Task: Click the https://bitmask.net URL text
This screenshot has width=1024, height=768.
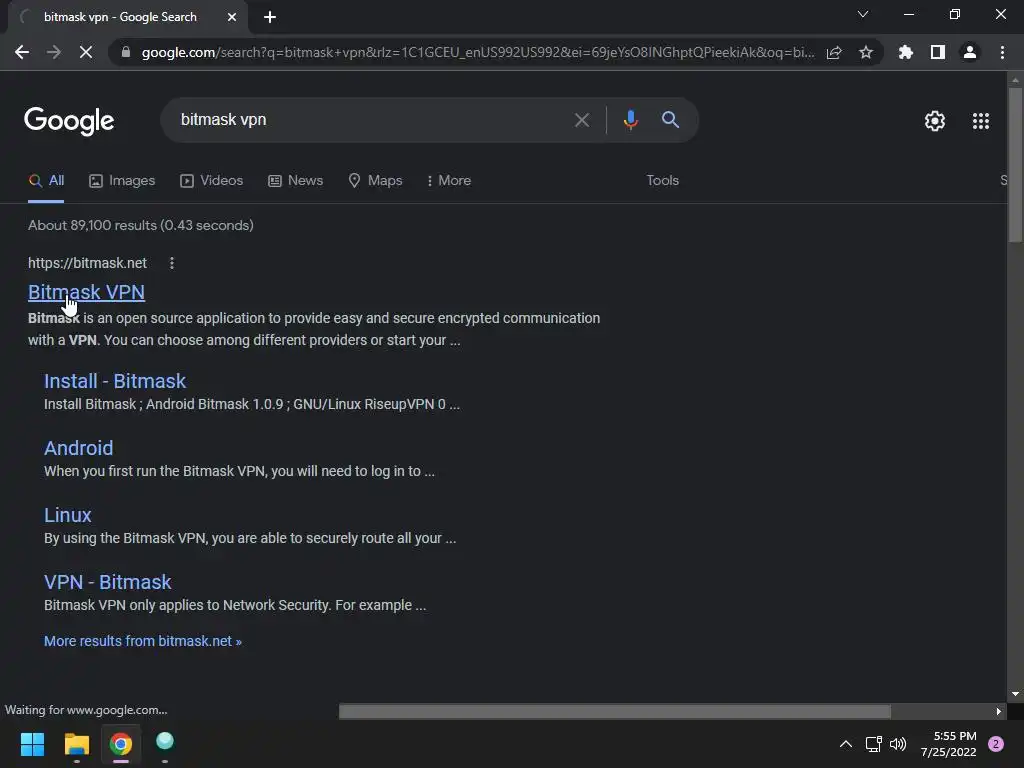Action: 88,263
